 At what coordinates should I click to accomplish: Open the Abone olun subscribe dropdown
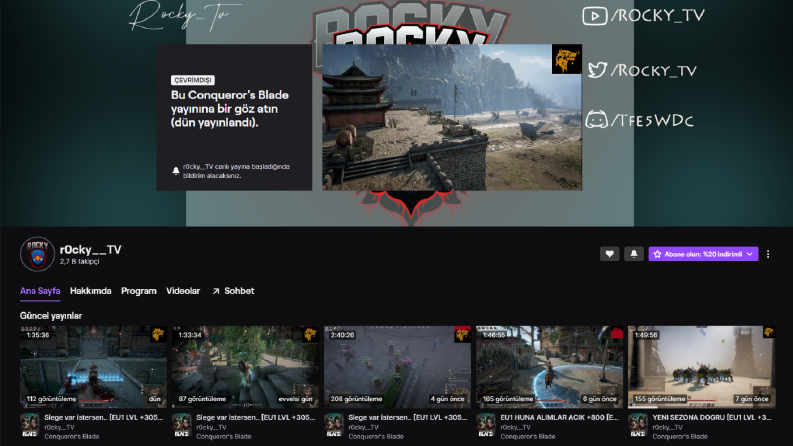click(x=703, y=254)
